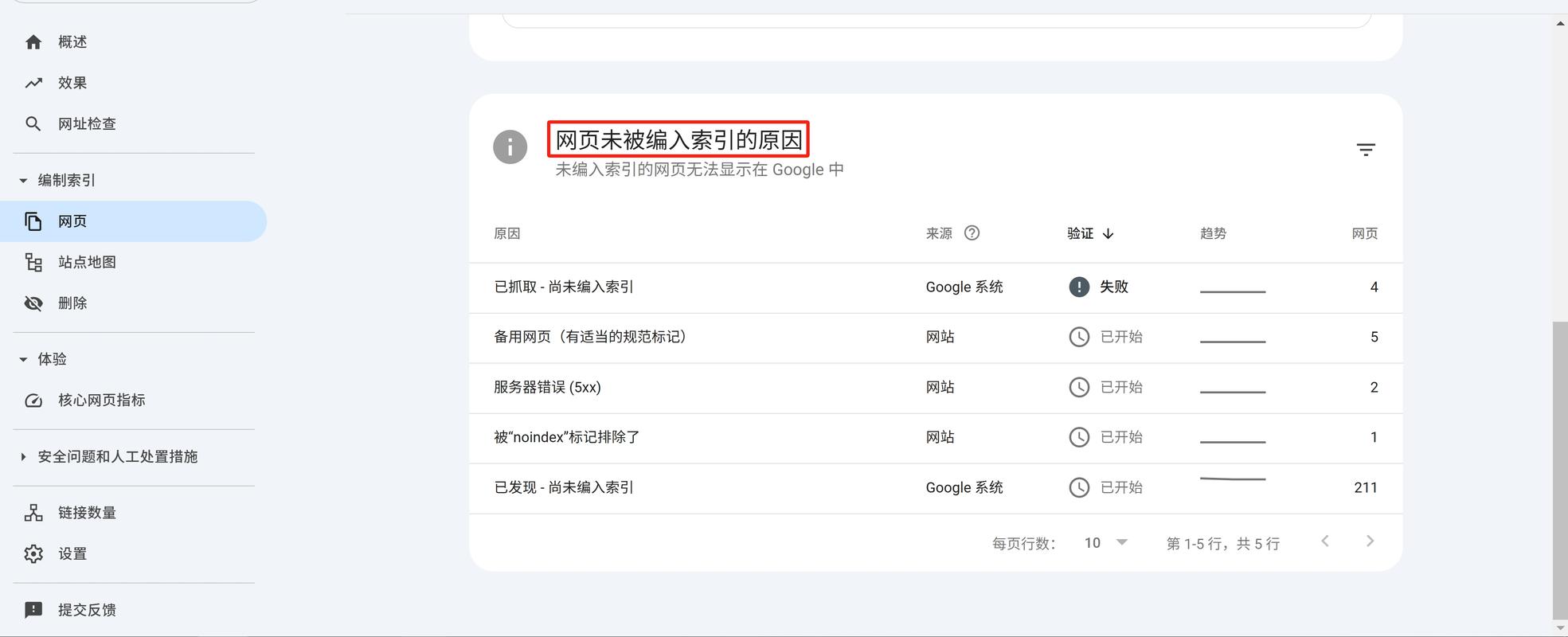Click the 站点地图 sitemaps icon
This screenshot has height=637, width=1568.
33,262
